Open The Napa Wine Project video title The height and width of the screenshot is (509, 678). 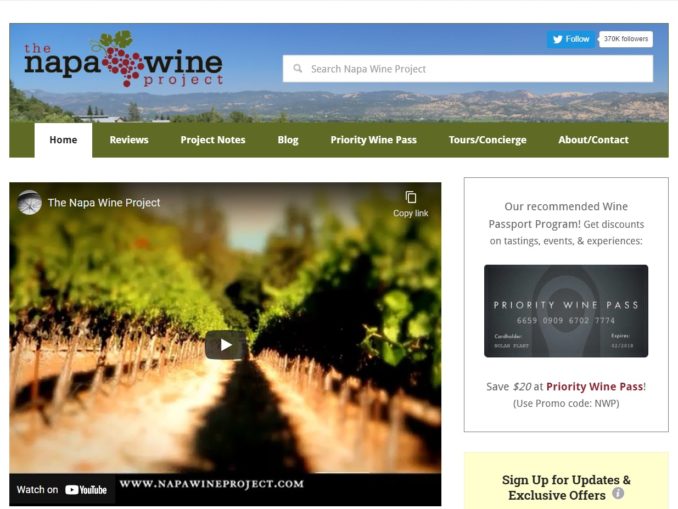point(104,202)
